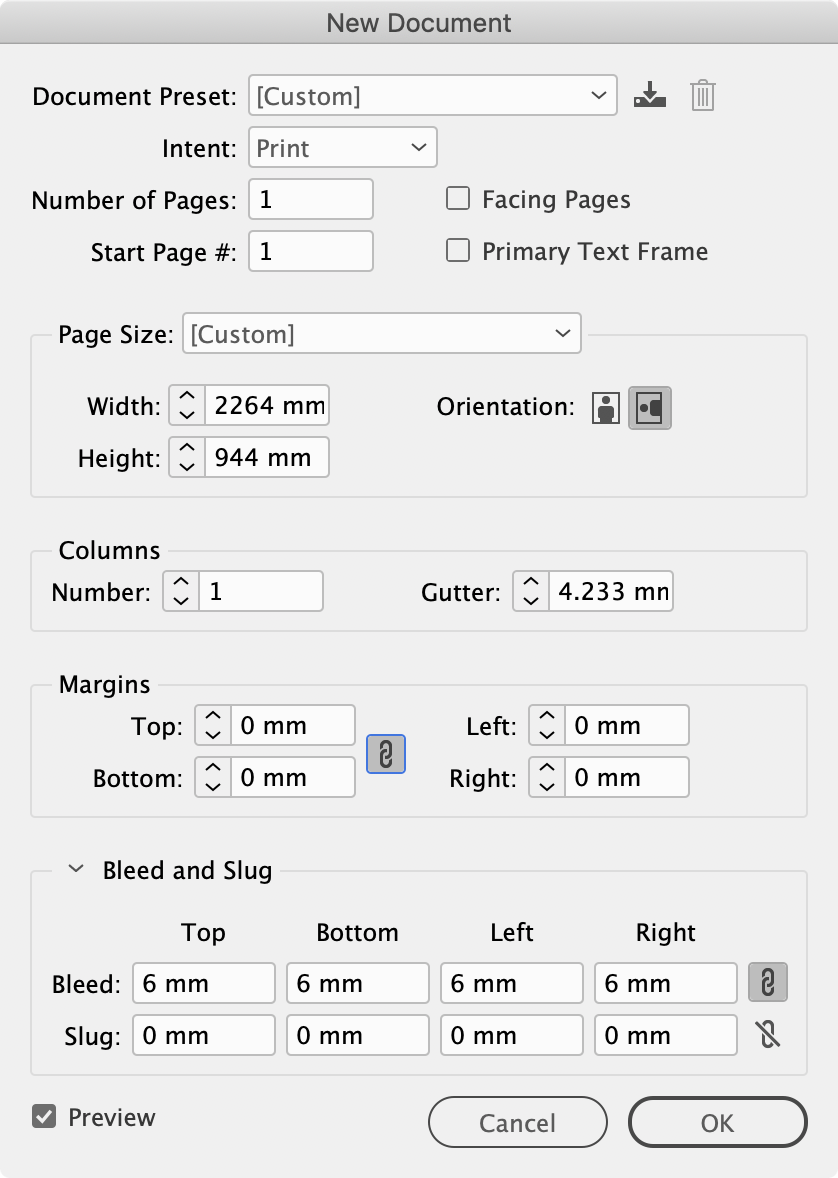Open the Page Size dropdown
Image resolution: width=838 pixels, height=1178 pixels.
382,334
